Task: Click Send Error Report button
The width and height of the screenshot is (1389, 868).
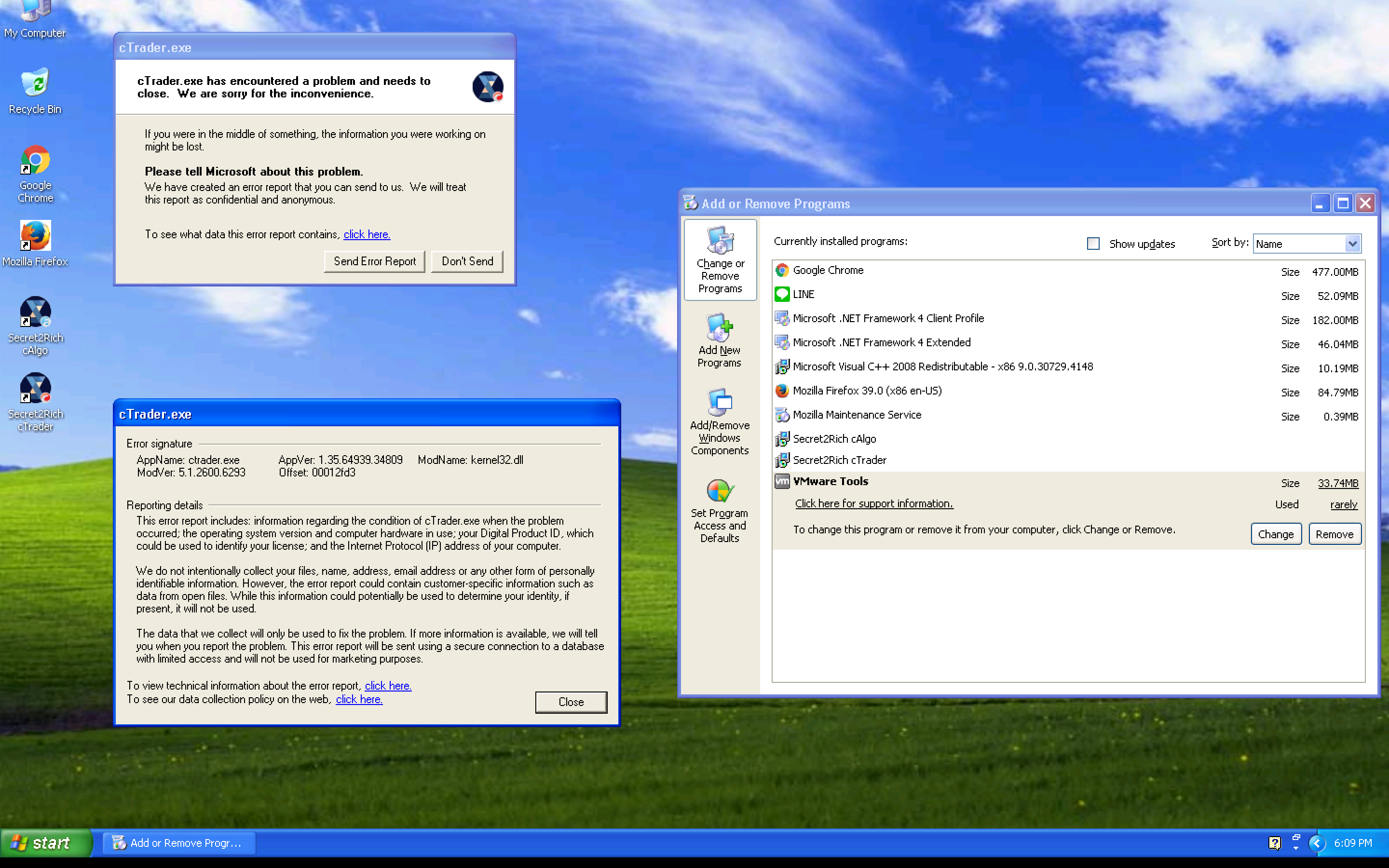Action: click(x=374, y=261)
